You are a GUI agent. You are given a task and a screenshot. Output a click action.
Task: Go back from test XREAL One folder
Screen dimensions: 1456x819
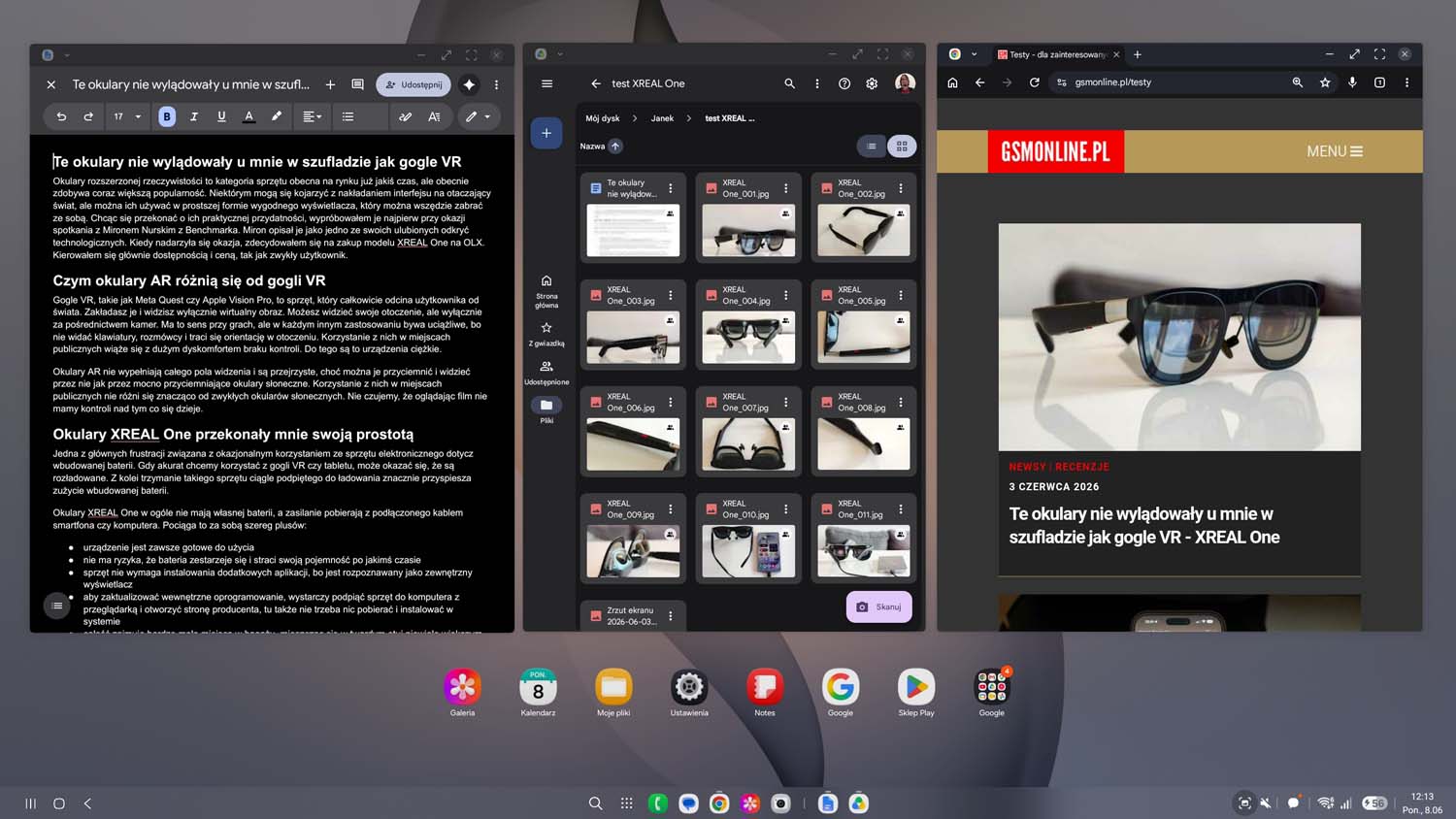tap(596, 83)
